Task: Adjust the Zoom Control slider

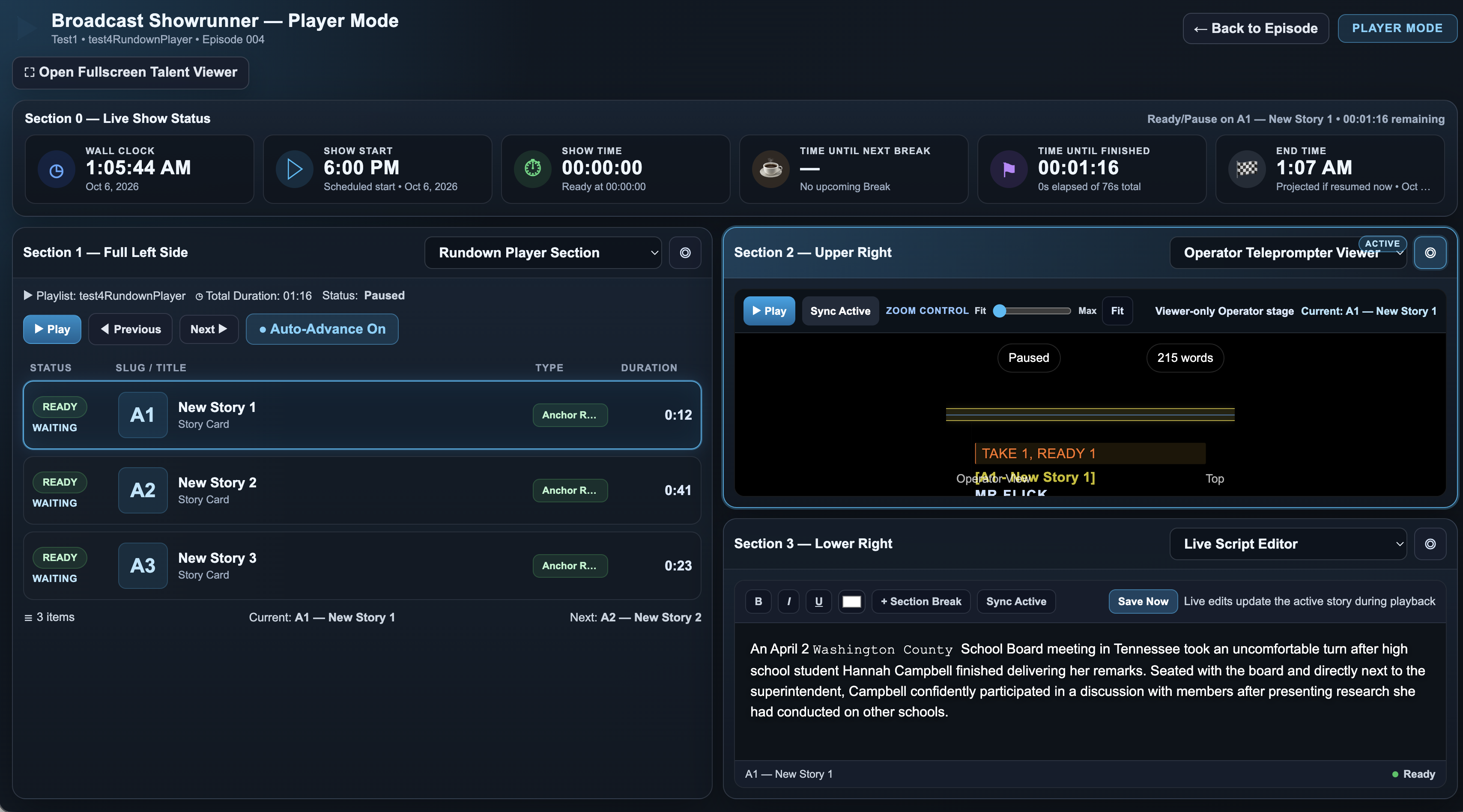Action: (x=1032, y=310)
